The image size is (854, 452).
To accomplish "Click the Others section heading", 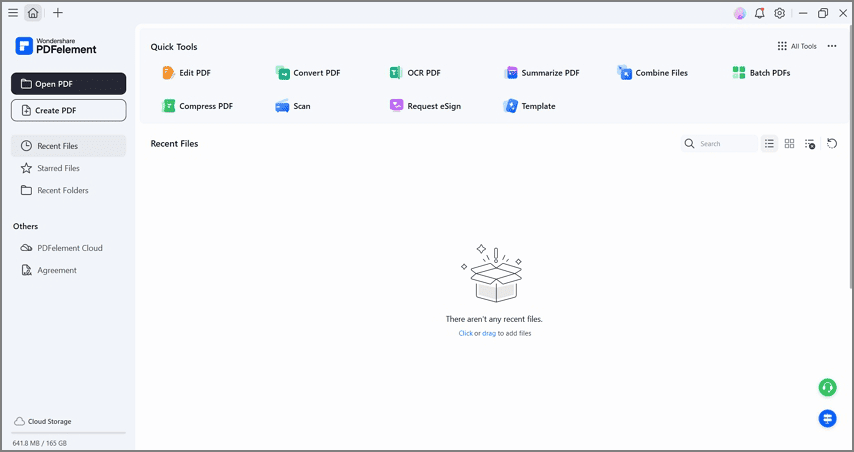I will pyautogui.click(x=26, y=227).
